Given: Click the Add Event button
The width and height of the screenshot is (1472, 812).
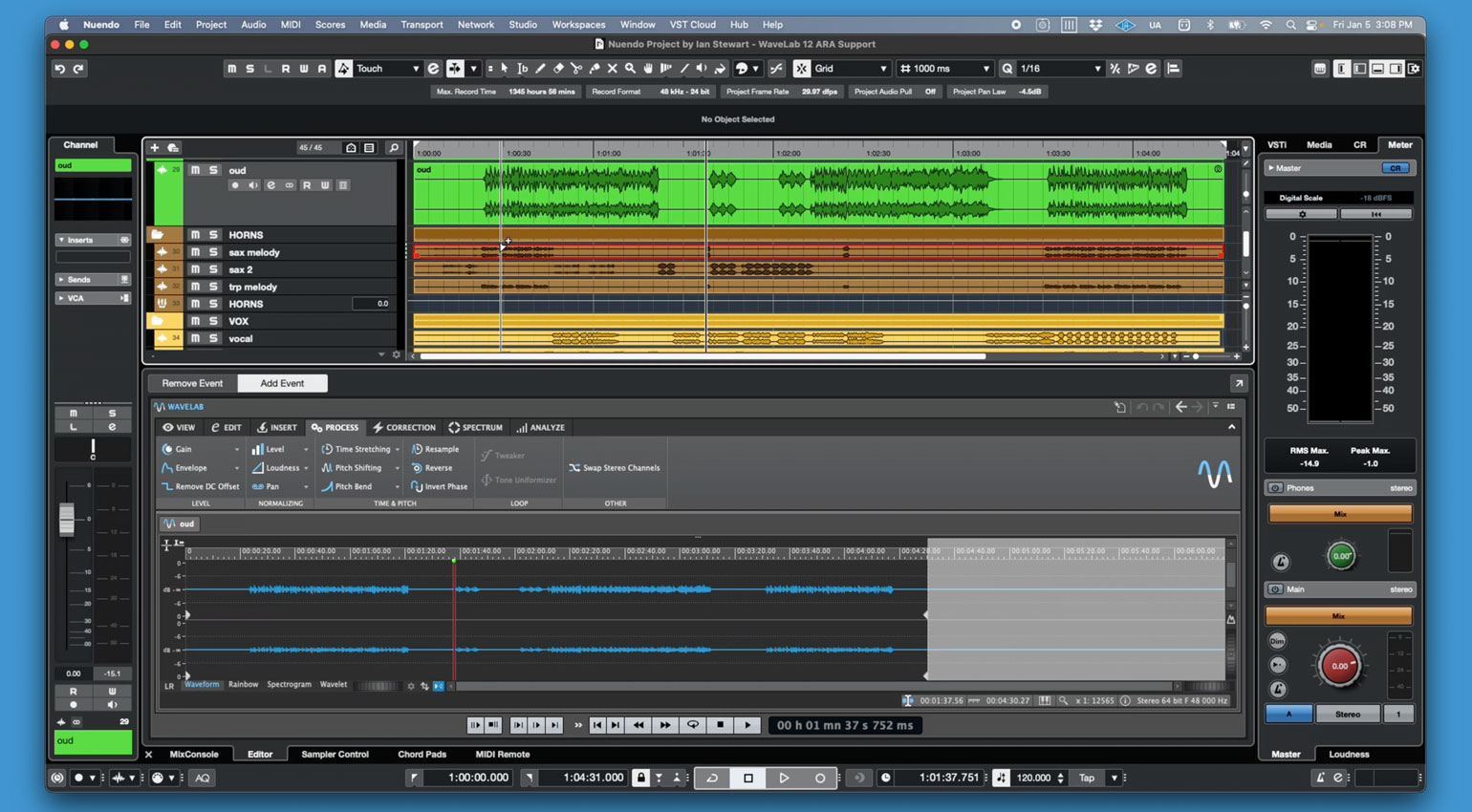Looking at the screenshot, I should tap(282, 383).
